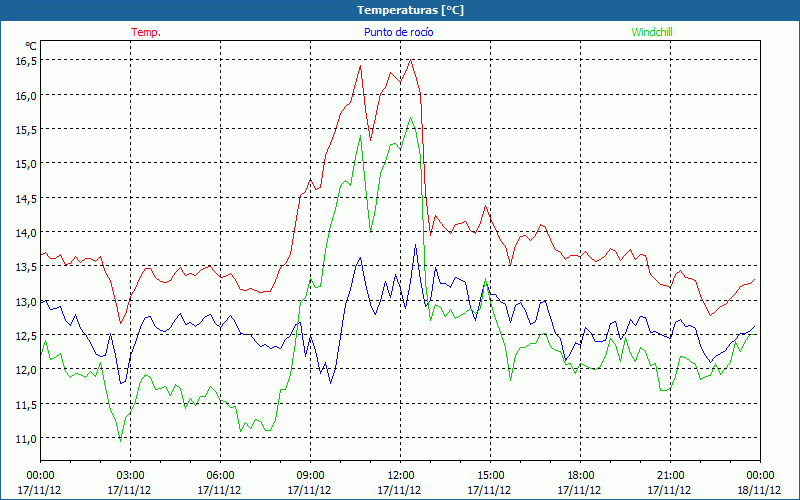This screenshot has height=500, width=800.
Task: Click the 09:00 time axis label
Action: (x=310, y=476)
